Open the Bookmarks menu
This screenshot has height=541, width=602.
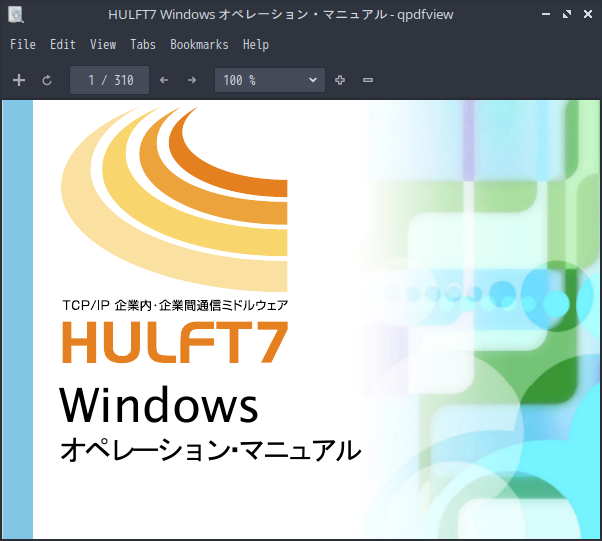[199, 45]
